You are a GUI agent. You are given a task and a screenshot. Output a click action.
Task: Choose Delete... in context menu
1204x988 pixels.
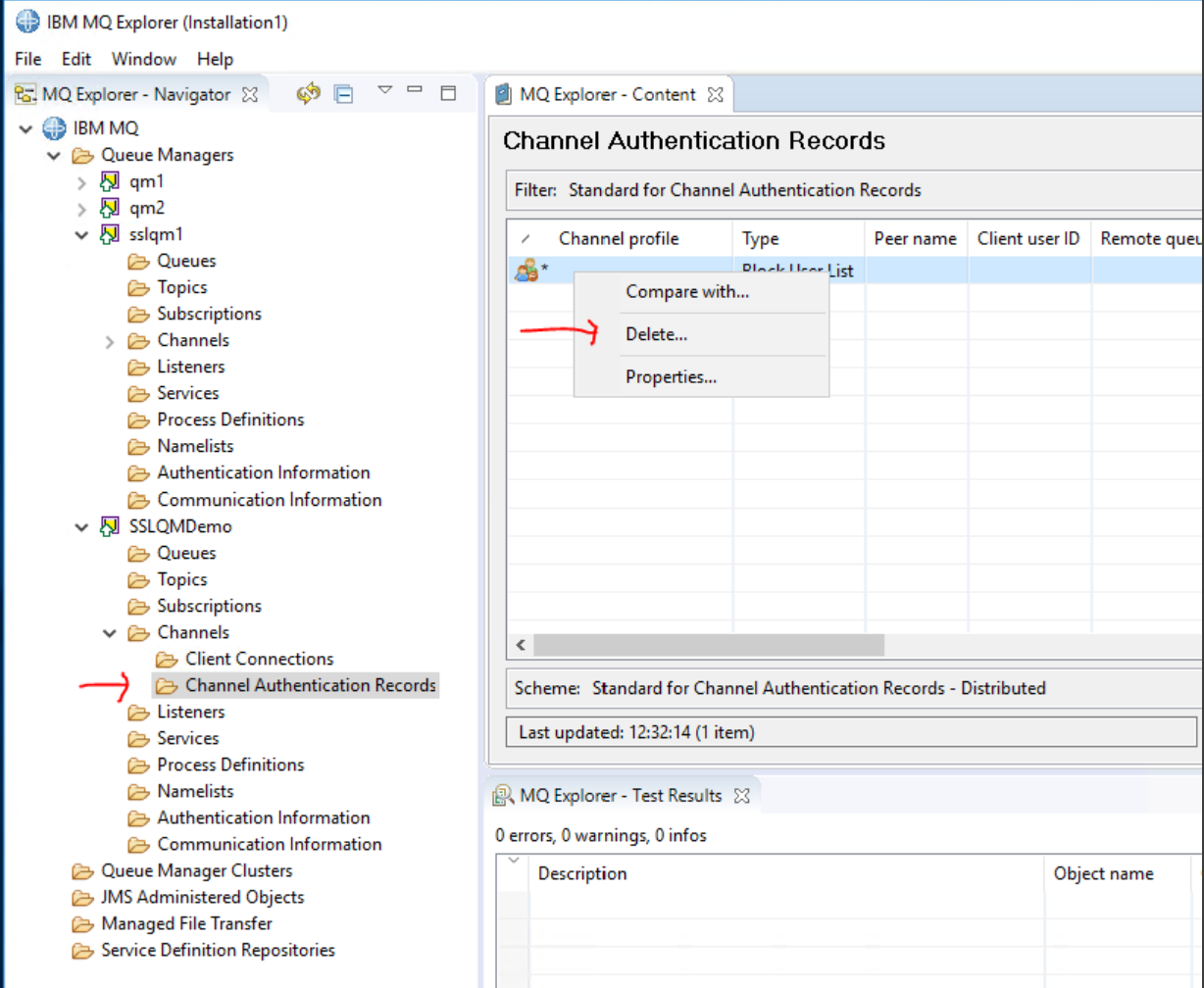701,334
